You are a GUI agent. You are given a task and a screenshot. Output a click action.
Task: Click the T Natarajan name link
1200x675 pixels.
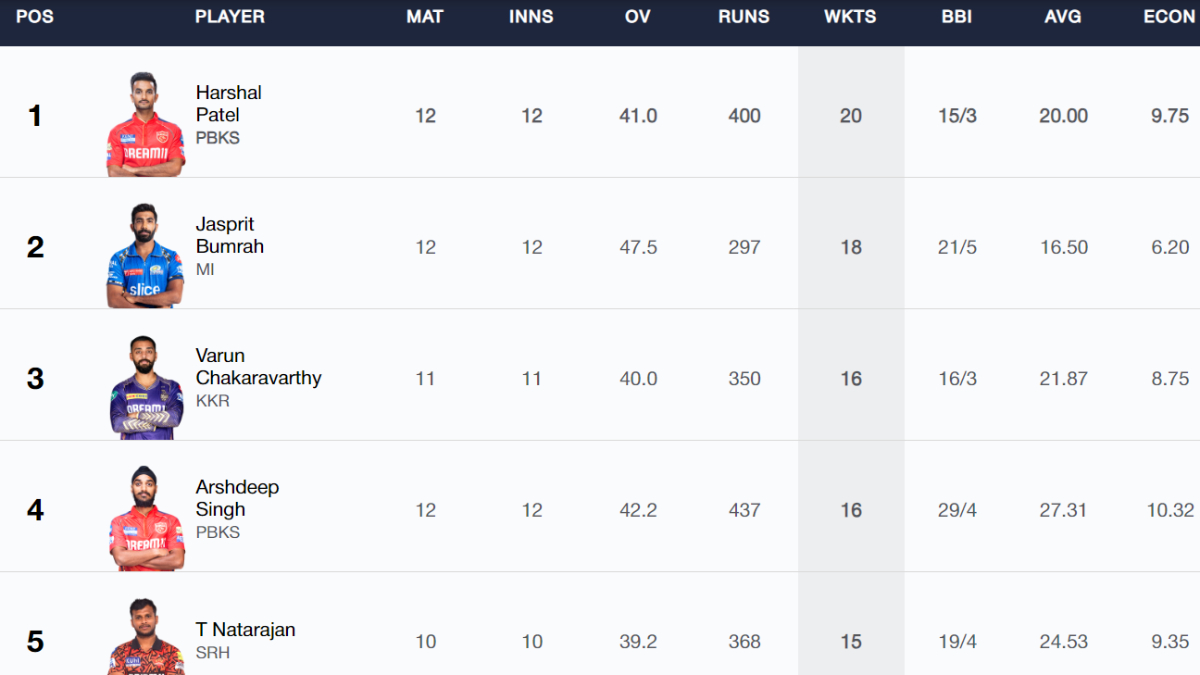tap(245, 630)
